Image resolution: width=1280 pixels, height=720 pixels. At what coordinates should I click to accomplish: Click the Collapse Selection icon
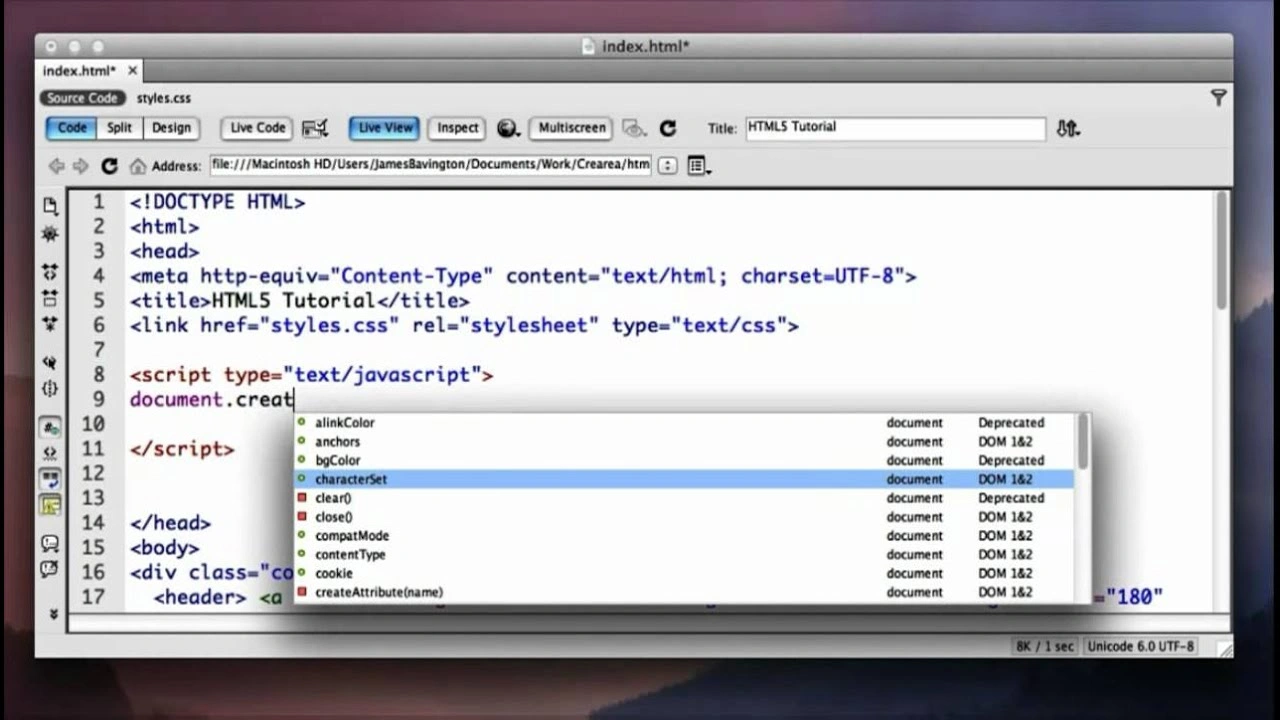[50, 298]
